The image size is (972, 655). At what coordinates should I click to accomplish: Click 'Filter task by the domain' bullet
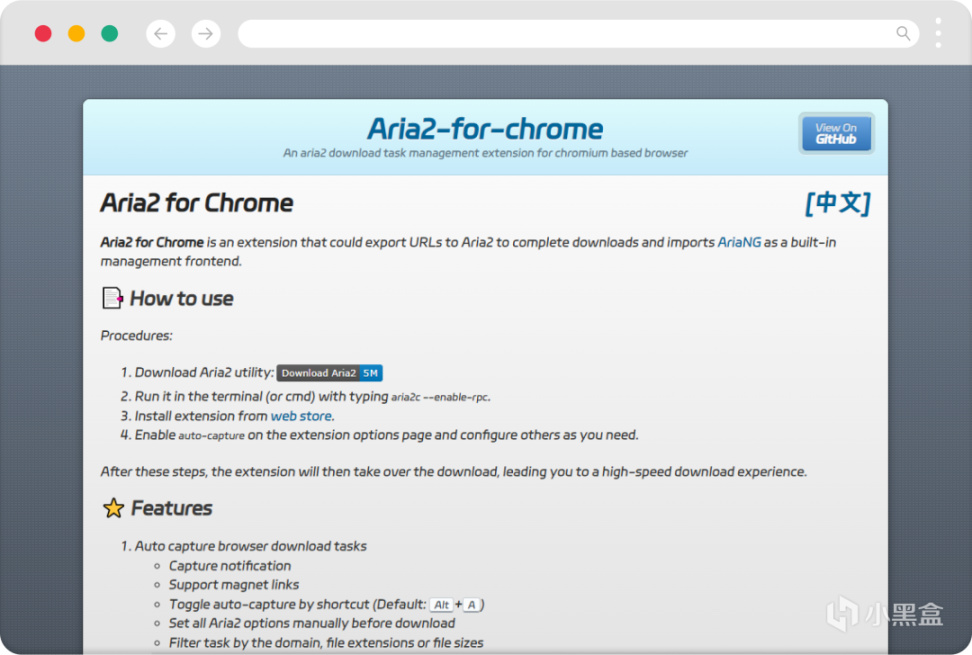[x=326, y=643]
